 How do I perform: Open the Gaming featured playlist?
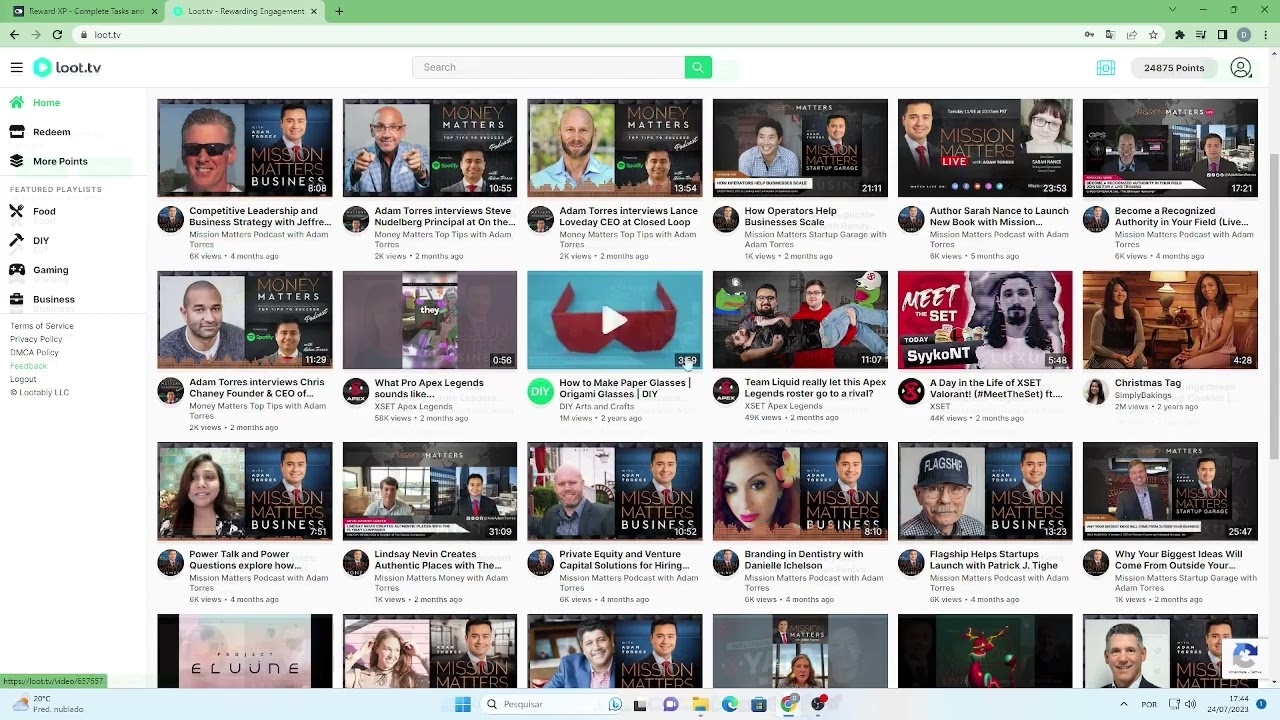[50, 270]
